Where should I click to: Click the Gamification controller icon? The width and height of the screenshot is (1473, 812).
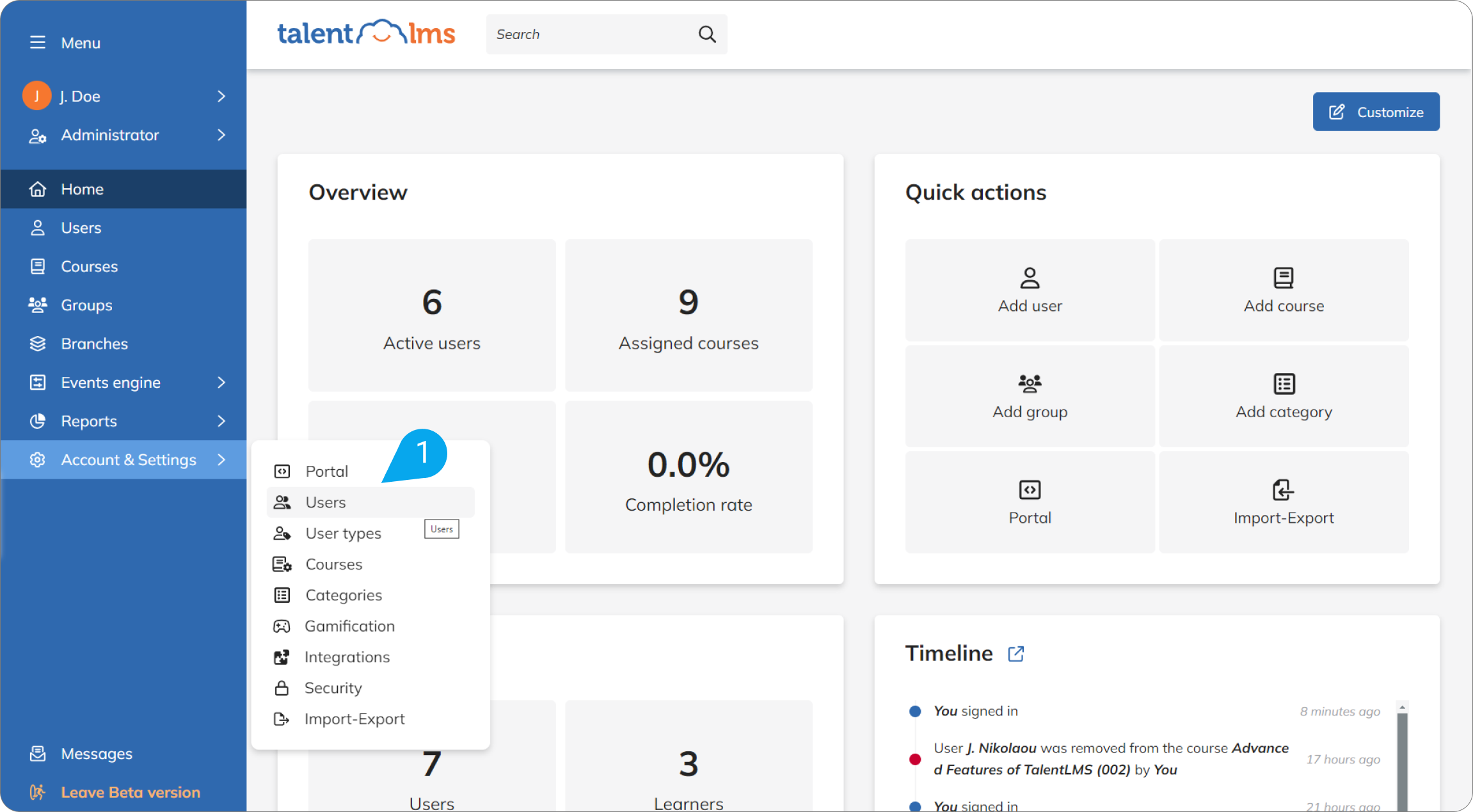282,626
